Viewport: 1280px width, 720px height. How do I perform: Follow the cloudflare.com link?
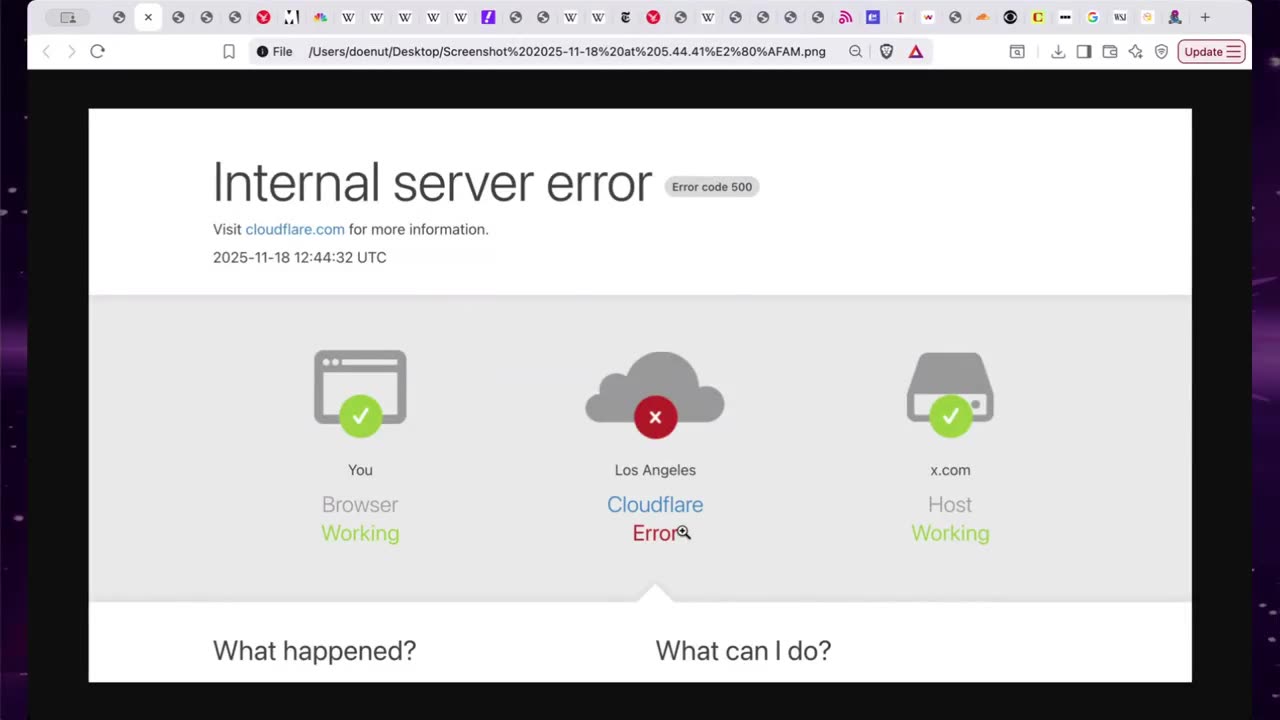click(x=295, y=229)
